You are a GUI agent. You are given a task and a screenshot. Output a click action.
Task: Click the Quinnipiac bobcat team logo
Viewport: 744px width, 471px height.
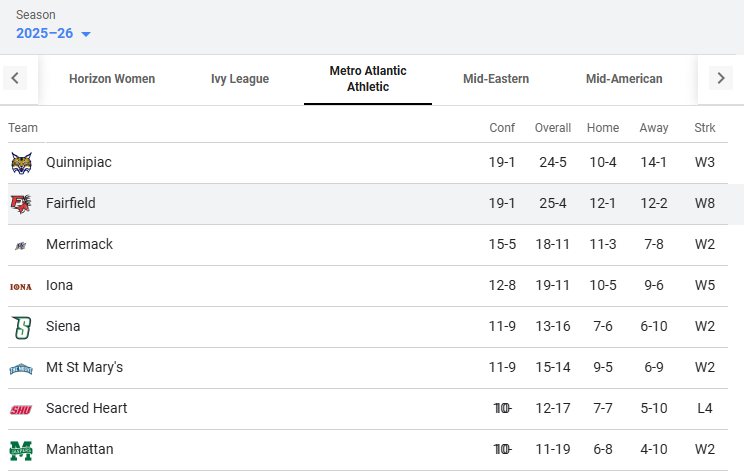point(21,163)
